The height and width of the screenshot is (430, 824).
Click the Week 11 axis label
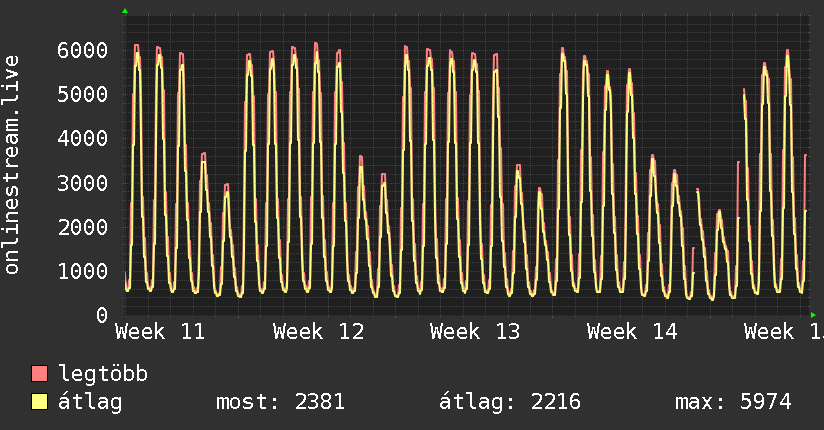click(x=160, y=332)
